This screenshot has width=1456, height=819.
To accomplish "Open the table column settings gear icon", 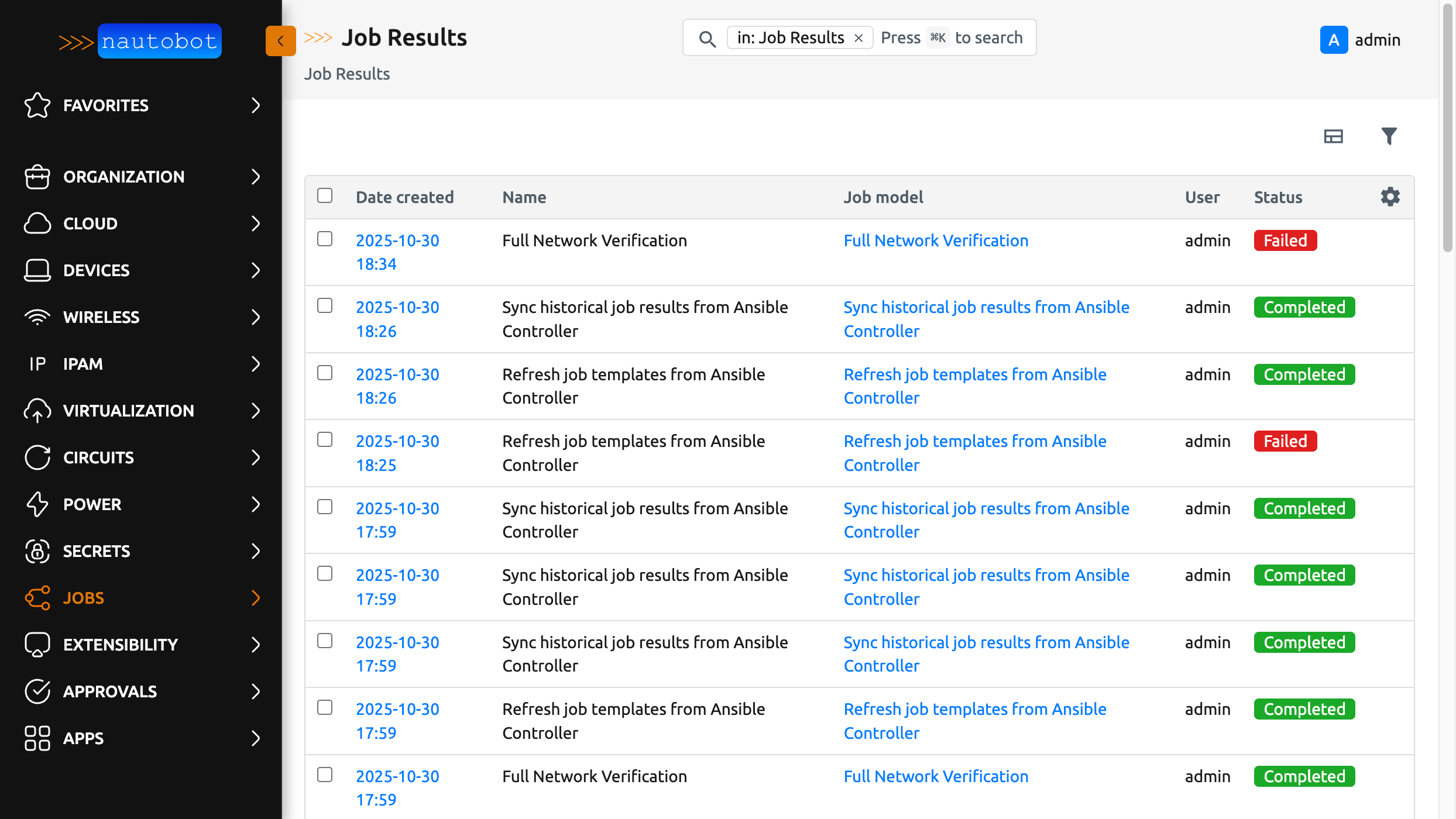I will (1390, 197).
